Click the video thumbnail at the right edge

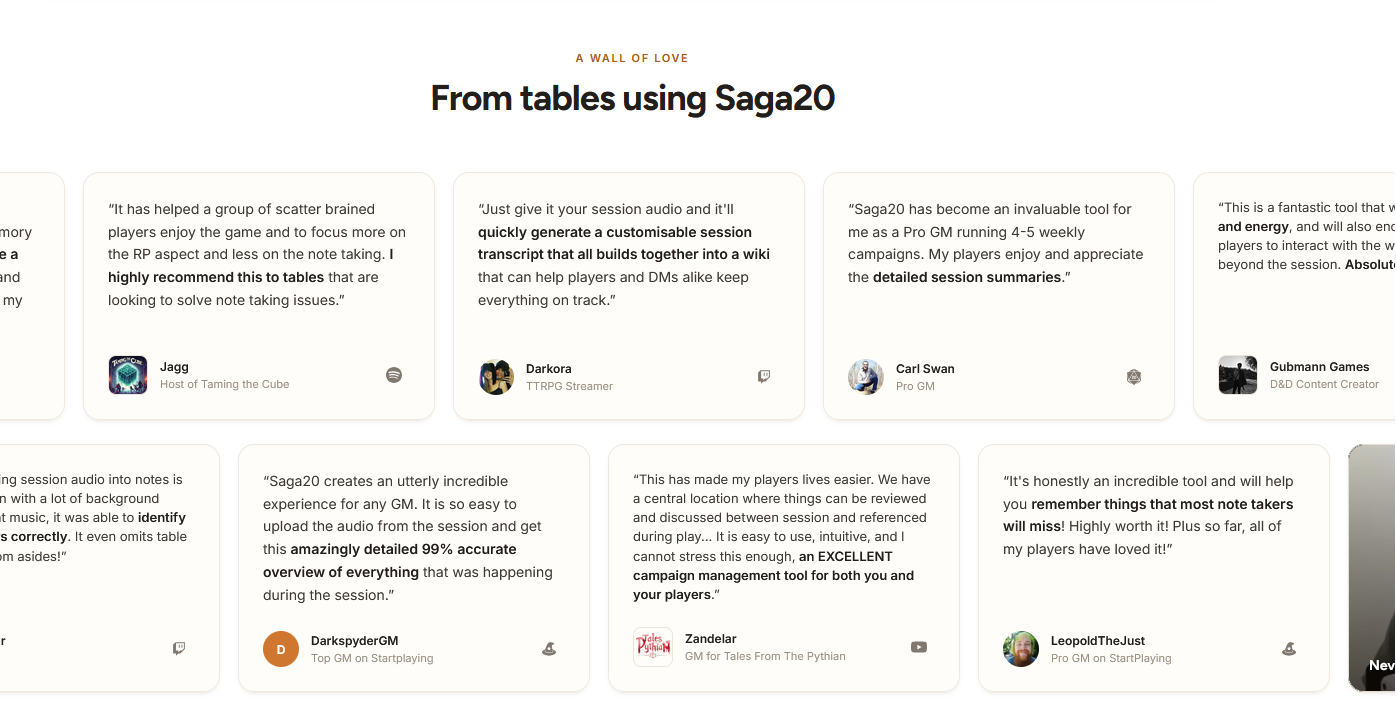pyautogui.click(x=1372, y=568)
